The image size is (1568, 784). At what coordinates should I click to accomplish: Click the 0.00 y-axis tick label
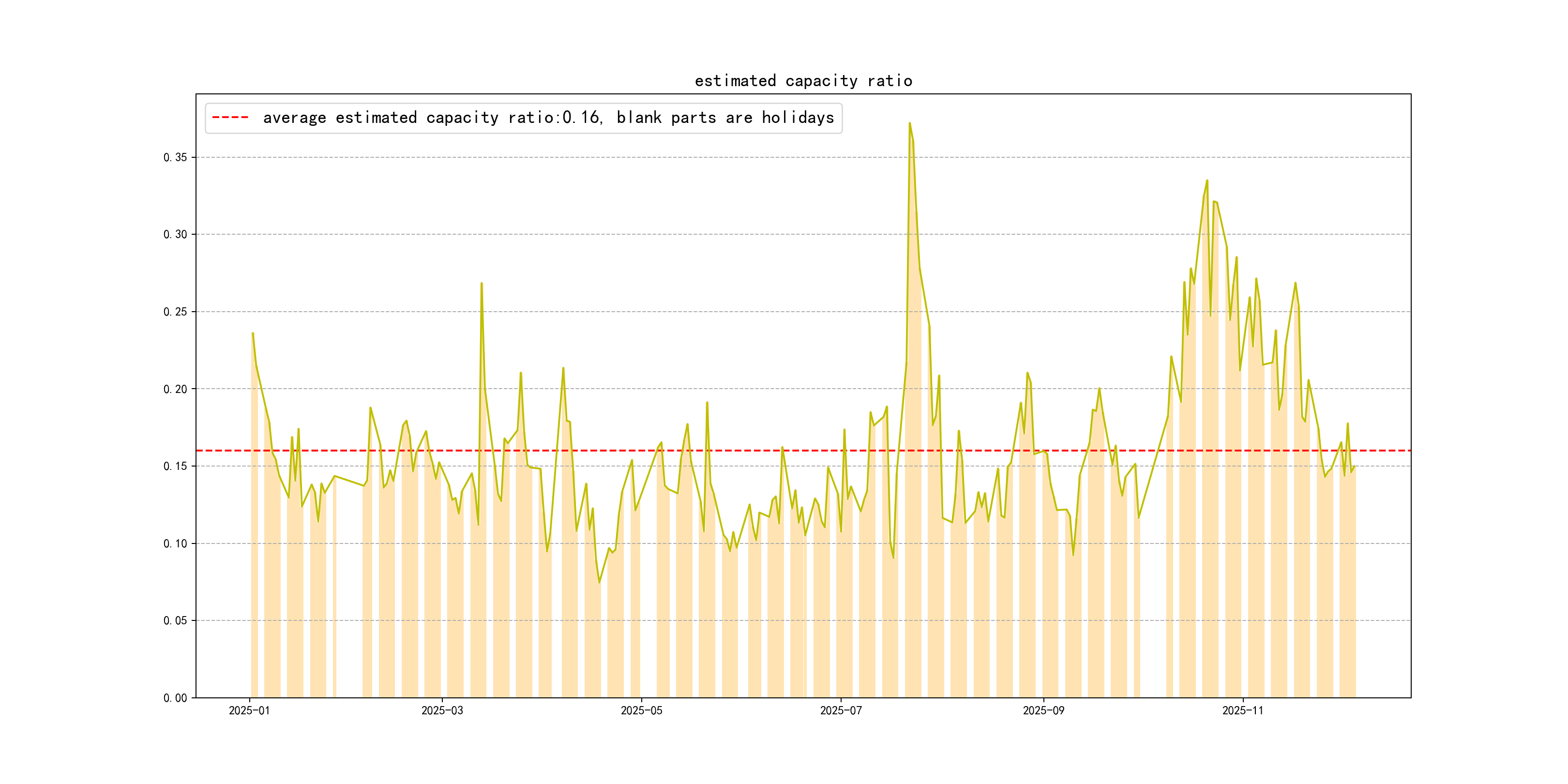point(175,697)
